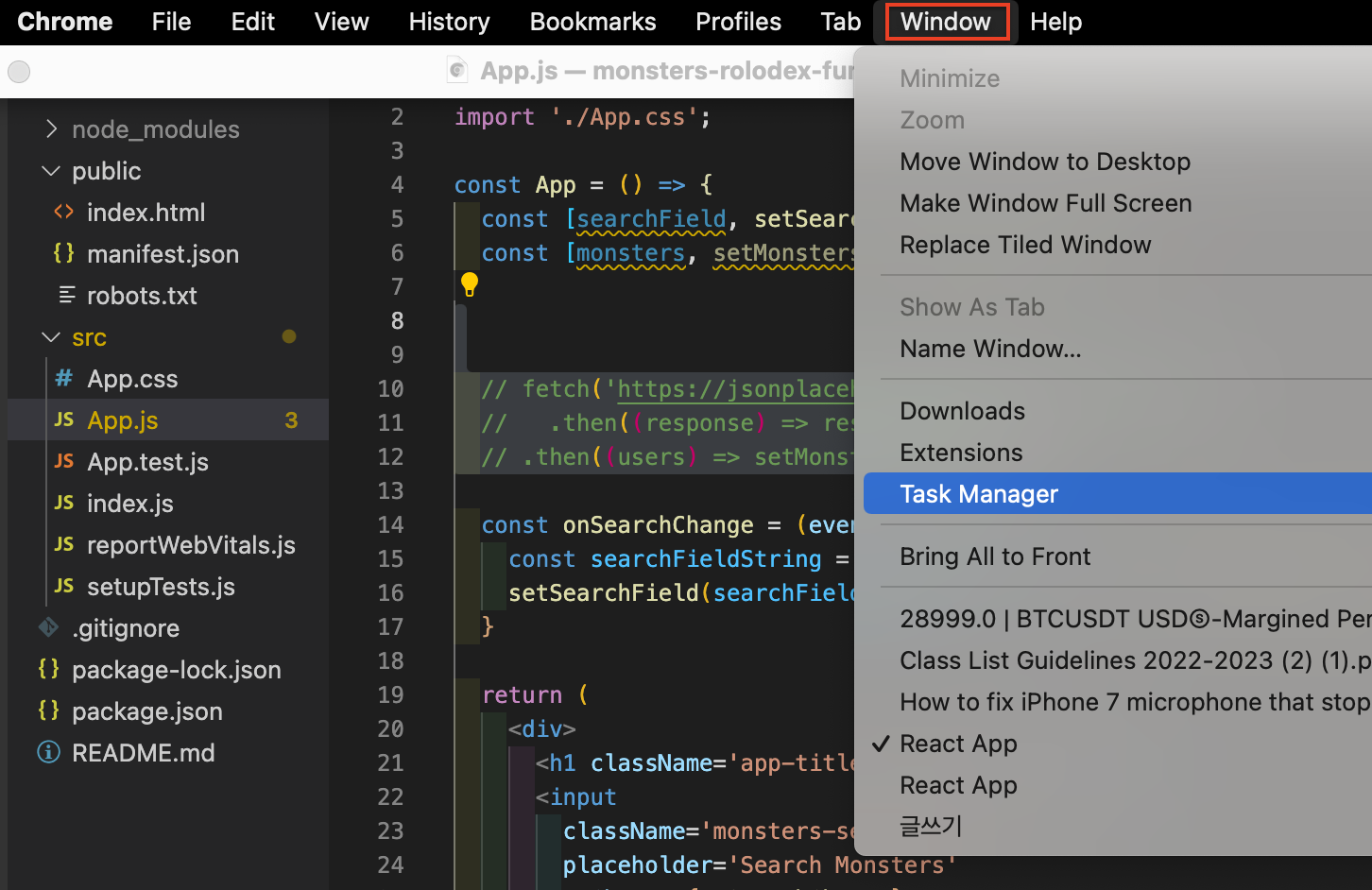Image resolution: width=1372 pixels, height=890 pixels.
Task: Click the file icon in the title bar
Action: click(x=457, y=70)
